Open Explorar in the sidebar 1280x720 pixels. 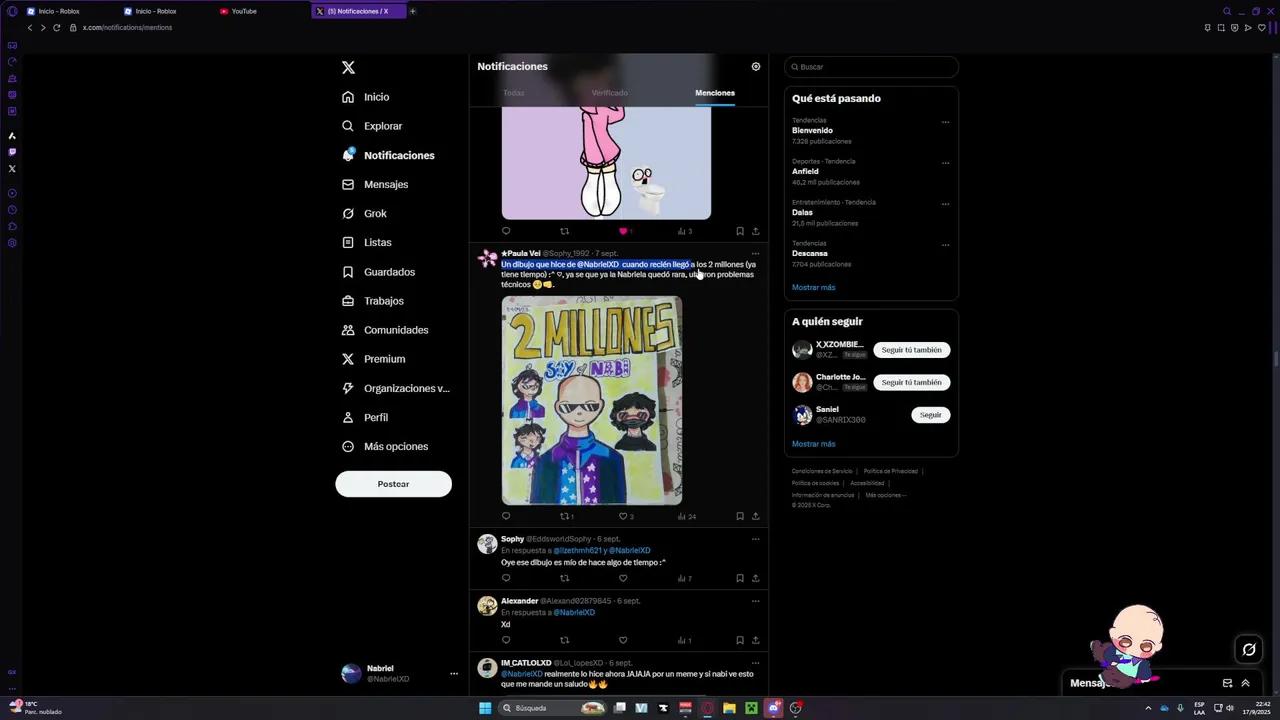pos(372,126)
